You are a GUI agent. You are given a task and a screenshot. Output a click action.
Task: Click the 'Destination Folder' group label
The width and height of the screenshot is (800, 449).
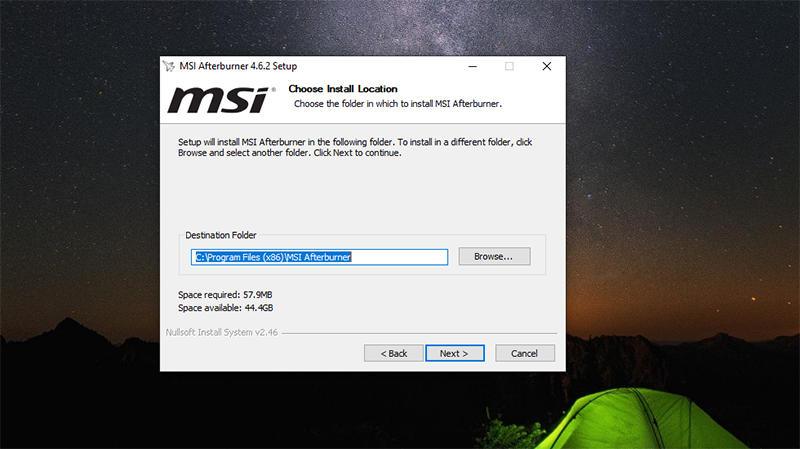[220, 235]
